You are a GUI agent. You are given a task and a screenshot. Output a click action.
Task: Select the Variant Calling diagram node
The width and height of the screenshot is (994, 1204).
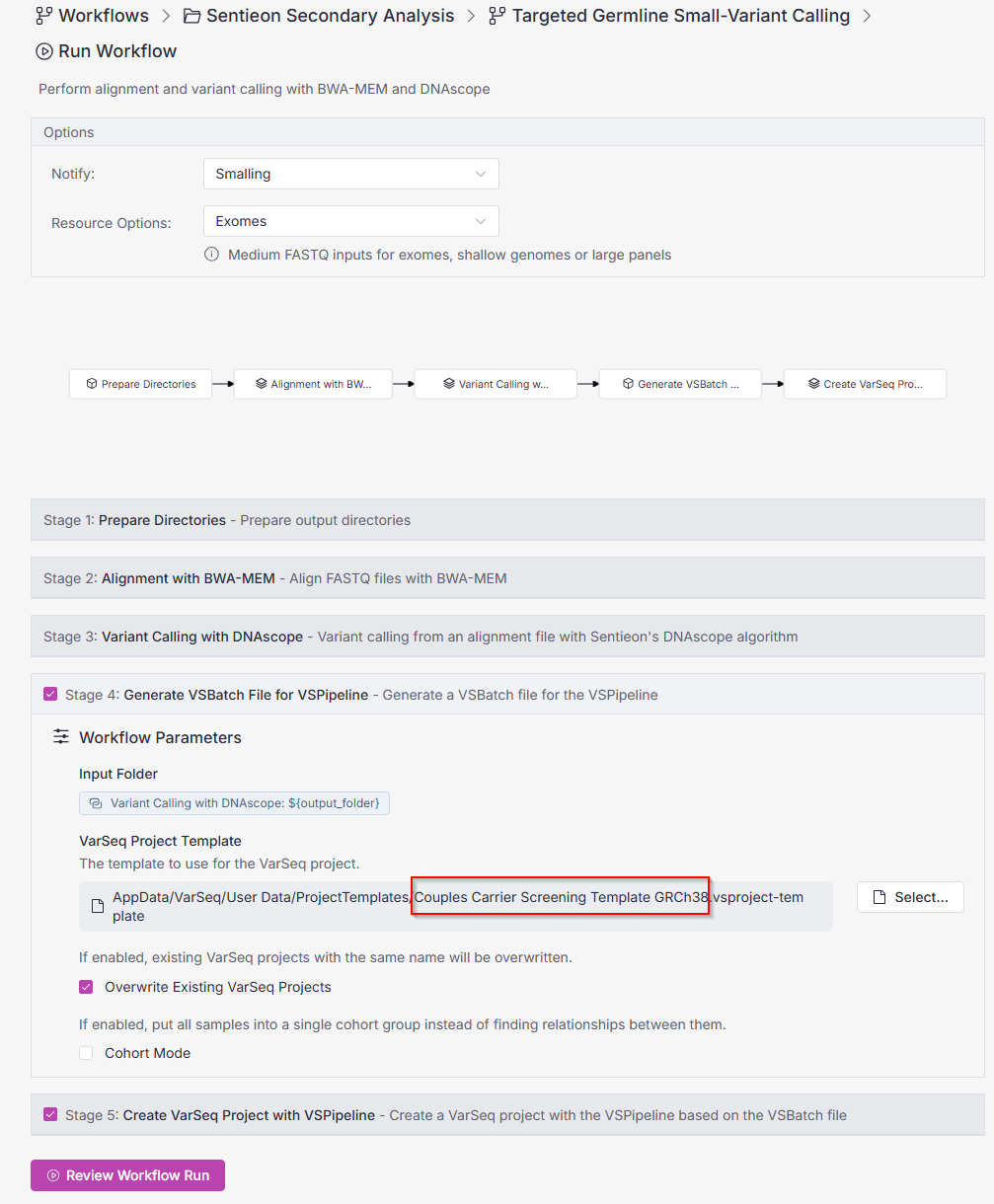point(496,384)
